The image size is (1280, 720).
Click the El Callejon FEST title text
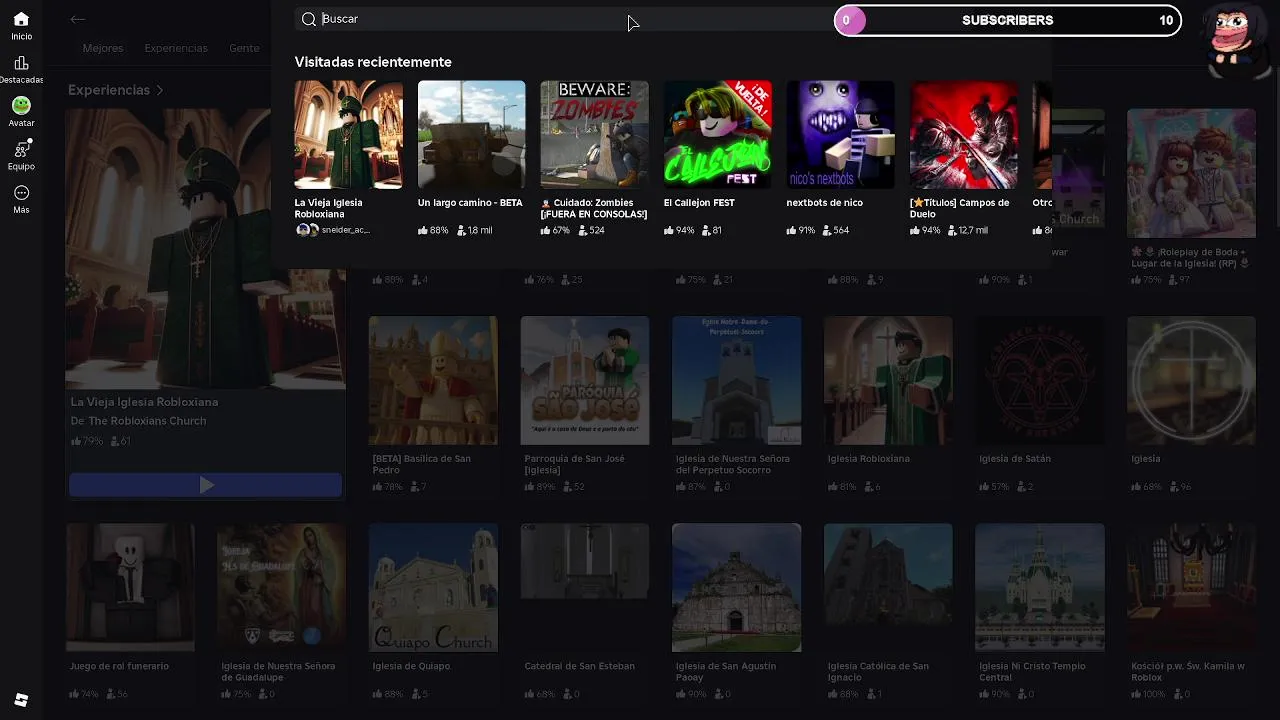point(699,203)
